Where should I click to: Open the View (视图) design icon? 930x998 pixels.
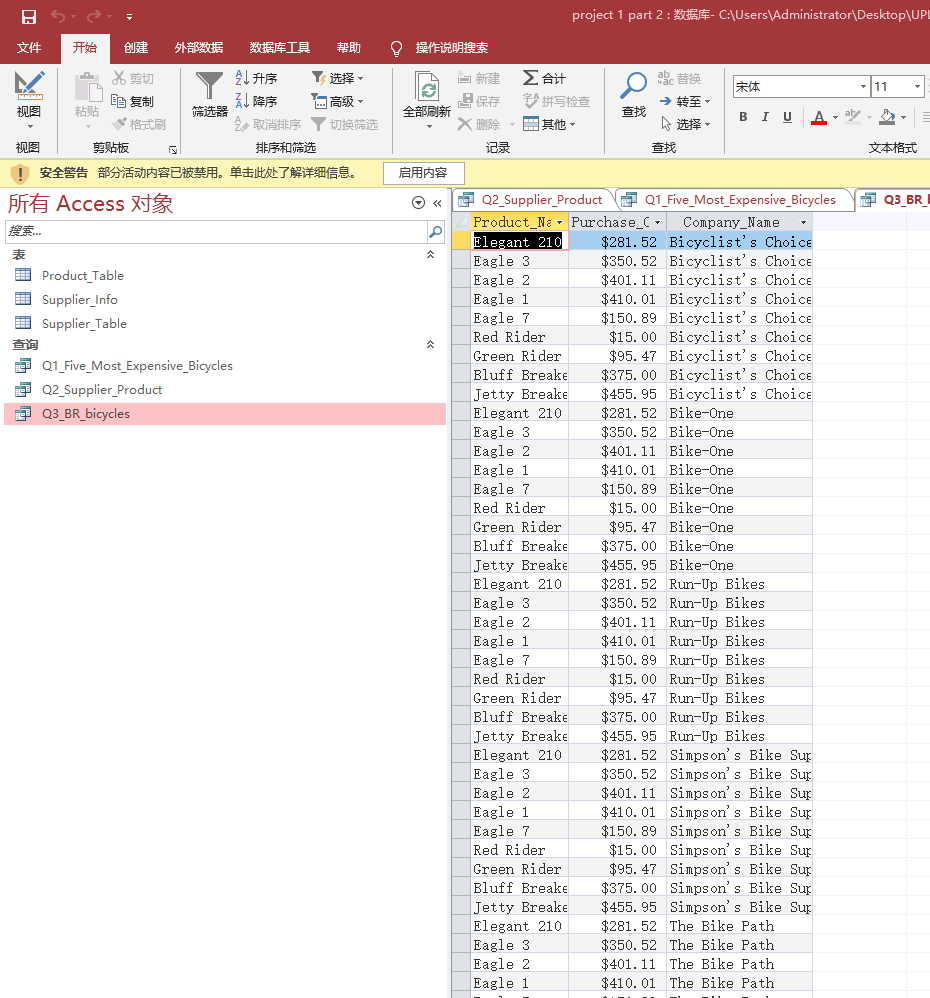[x=29, y=86]
